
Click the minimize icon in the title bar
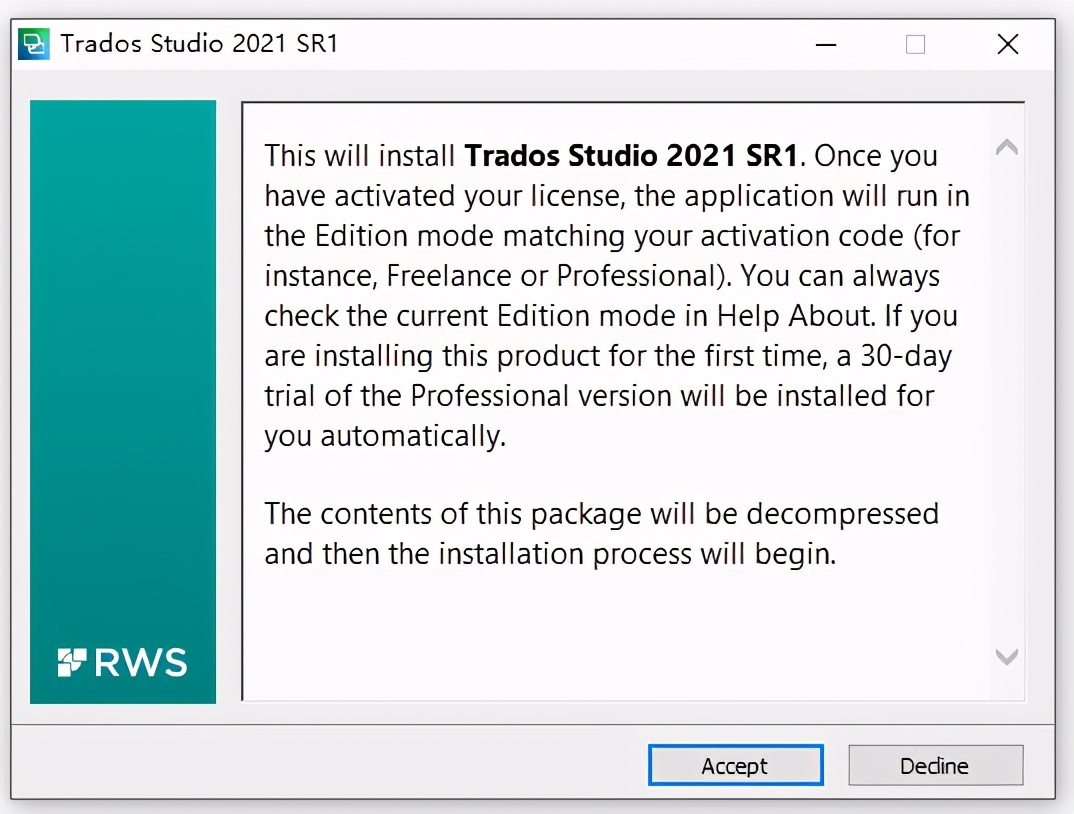pyautogui.click(x=825, y=45)
